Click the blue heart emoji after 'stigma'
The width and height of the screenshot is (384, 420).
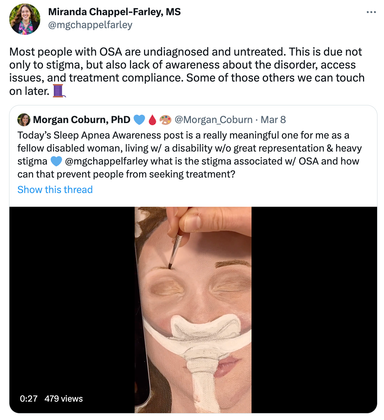(x=56, y=161)
